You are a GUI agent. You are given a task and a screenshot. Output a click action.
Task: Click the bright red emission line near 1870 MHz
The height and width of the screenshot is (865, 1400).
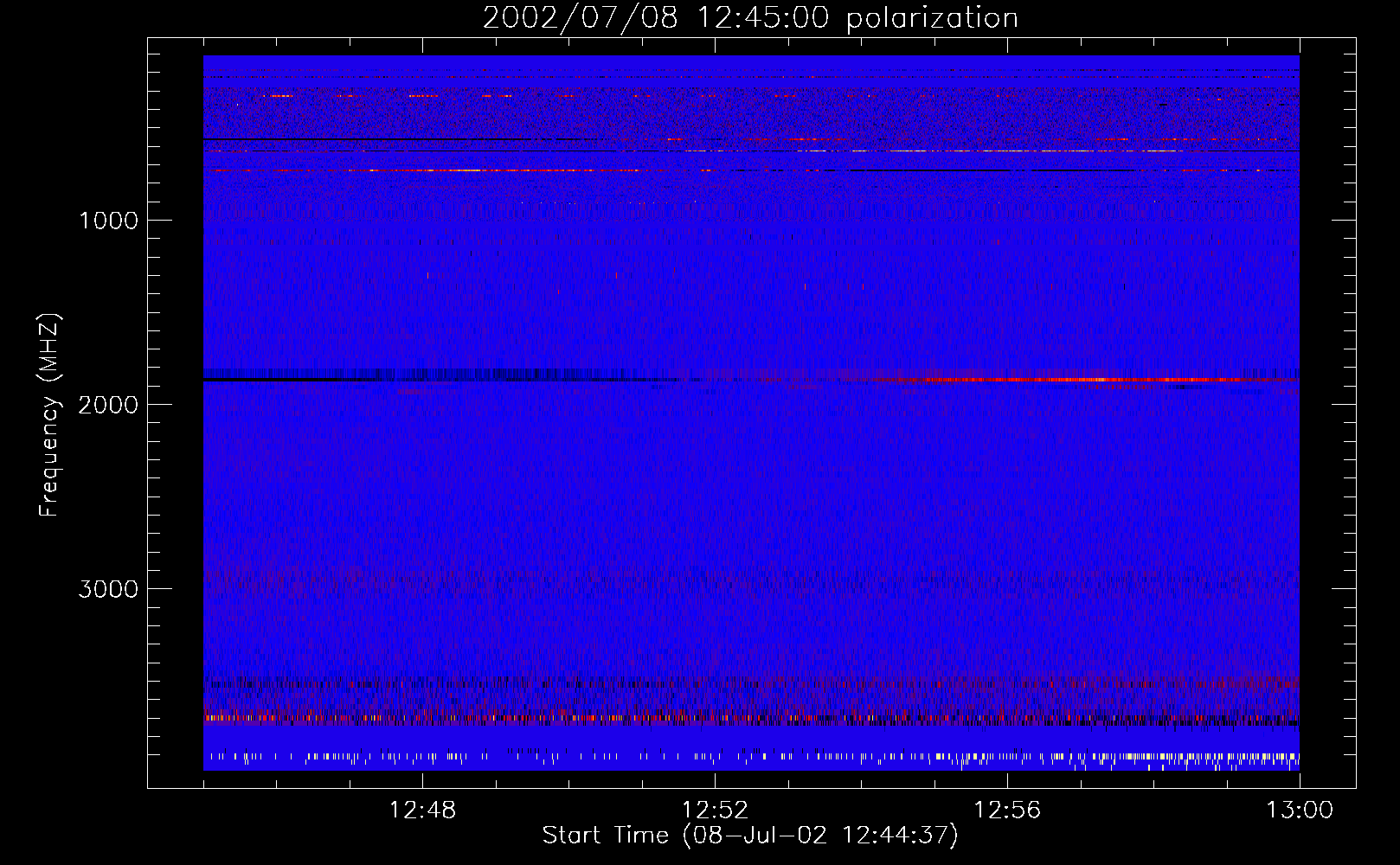1082,380
